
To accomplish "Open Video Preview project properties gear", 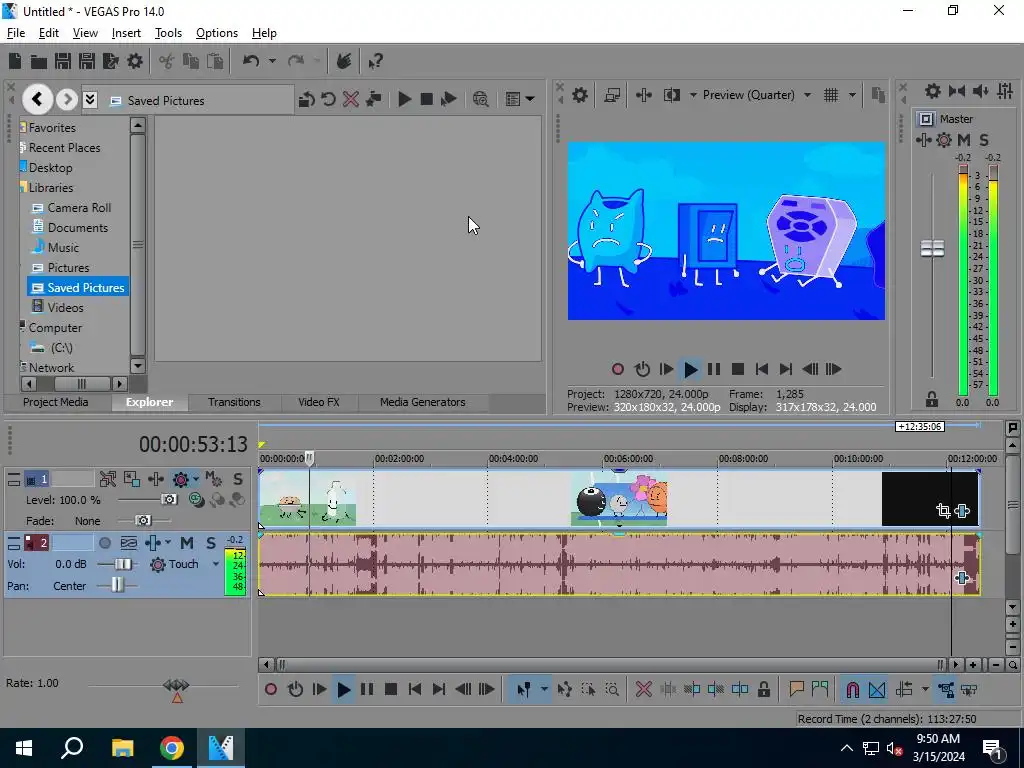I will [580, 95].
